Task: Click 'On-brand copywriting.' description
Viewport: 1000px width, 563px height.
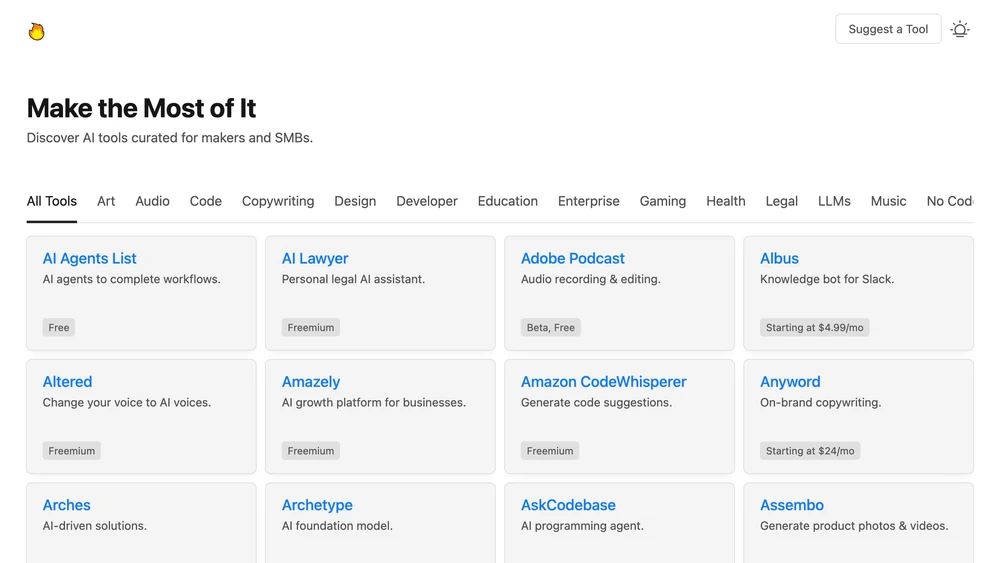Action: tap(821, 402)
